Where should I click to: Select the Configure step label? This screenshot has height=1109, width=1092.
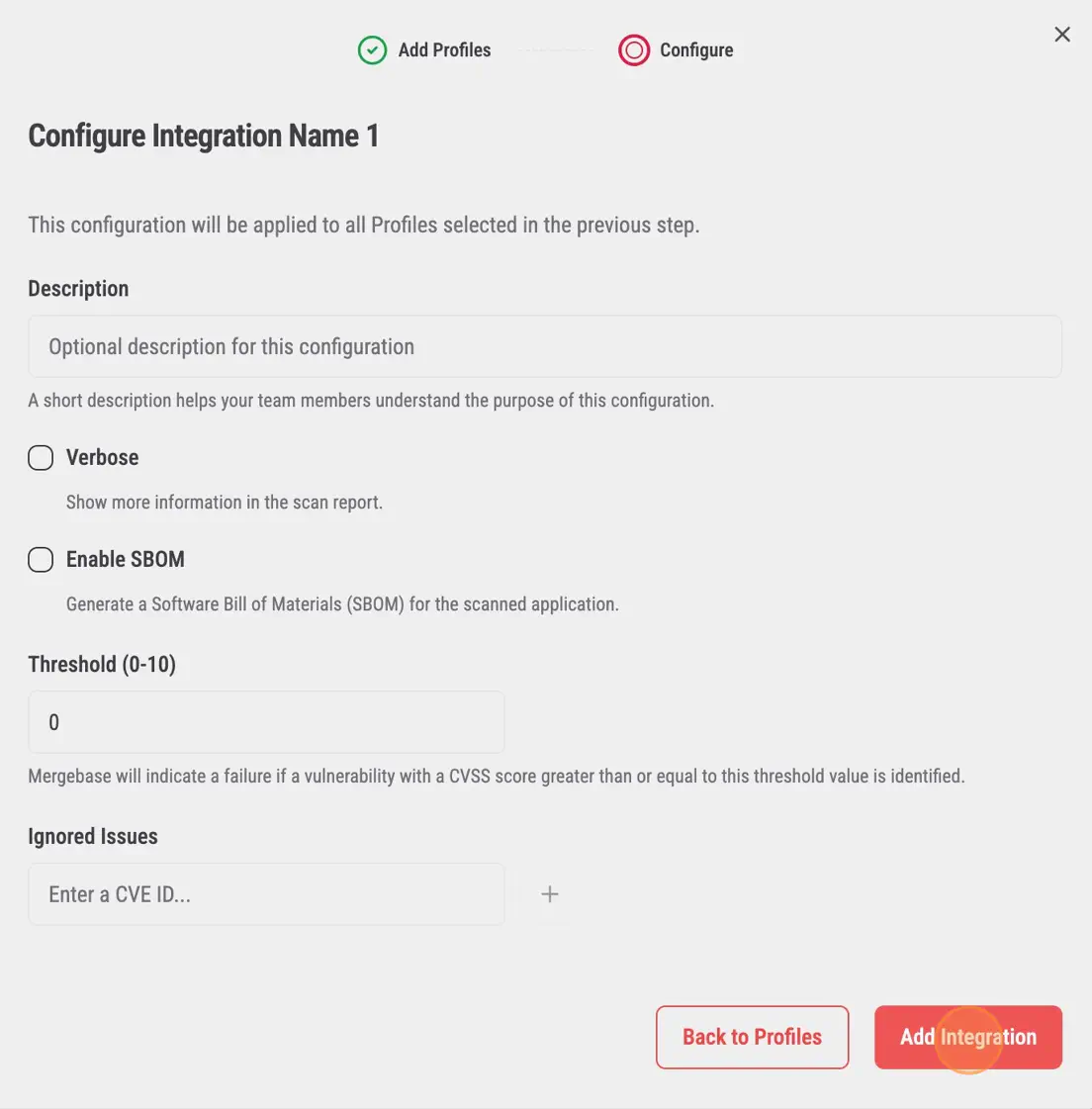point(696,50)
